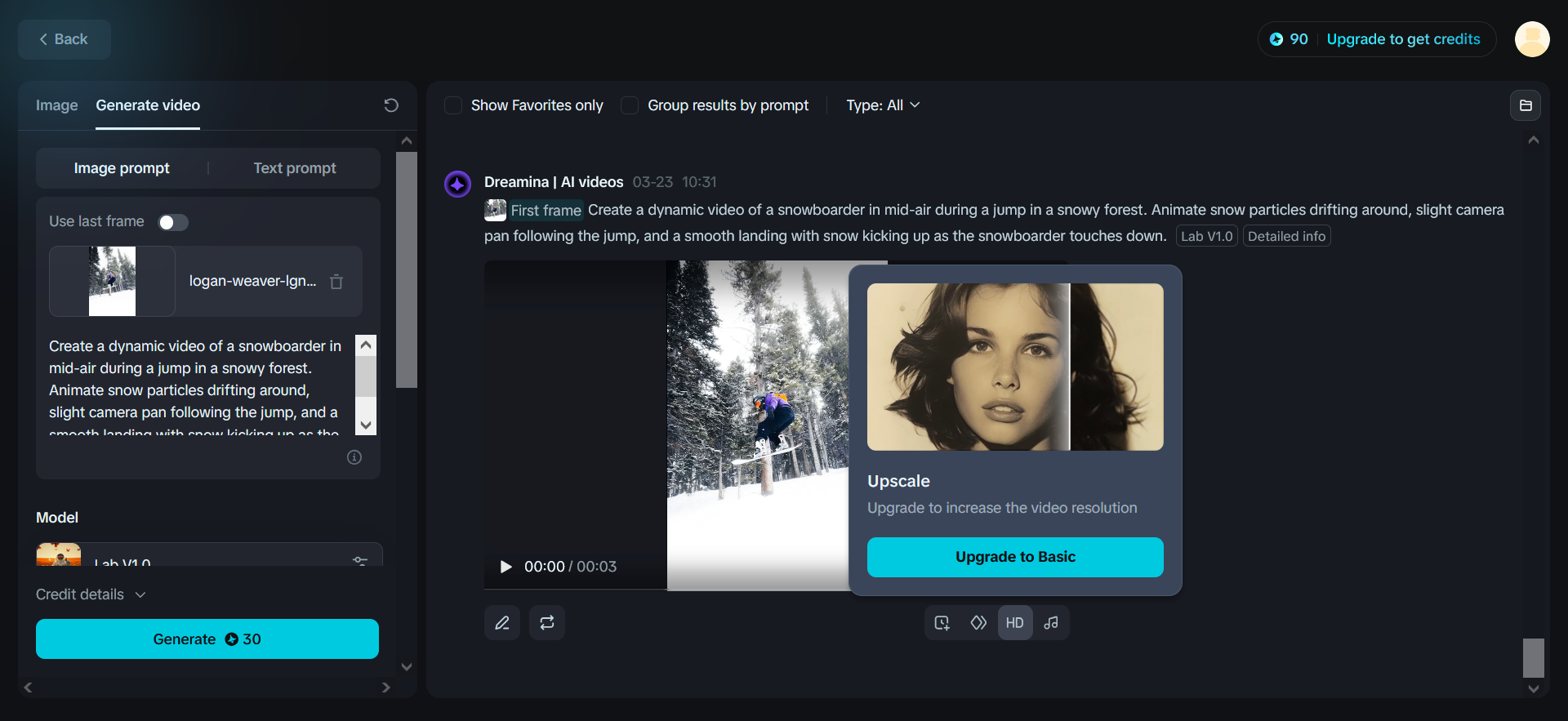Click the music note soundtrack icon
Viewport: 1568px width, 721px height.
pyautogui.click(x=1052, y=623)
